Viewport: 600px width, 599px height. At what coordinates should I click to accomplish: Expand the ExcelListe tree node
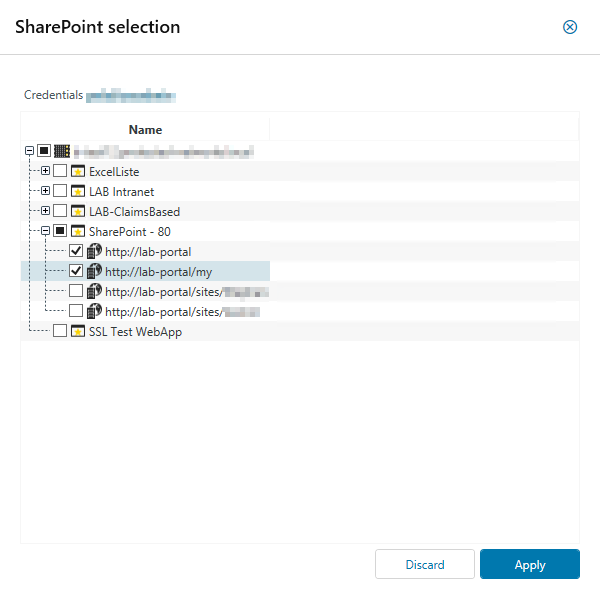[45, 171]
